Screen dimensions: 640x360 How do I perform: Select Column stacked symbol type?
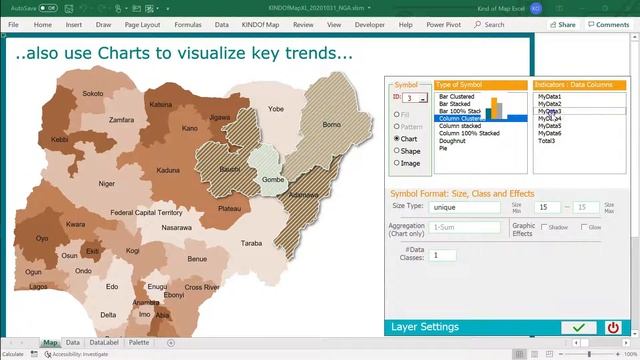460,126
